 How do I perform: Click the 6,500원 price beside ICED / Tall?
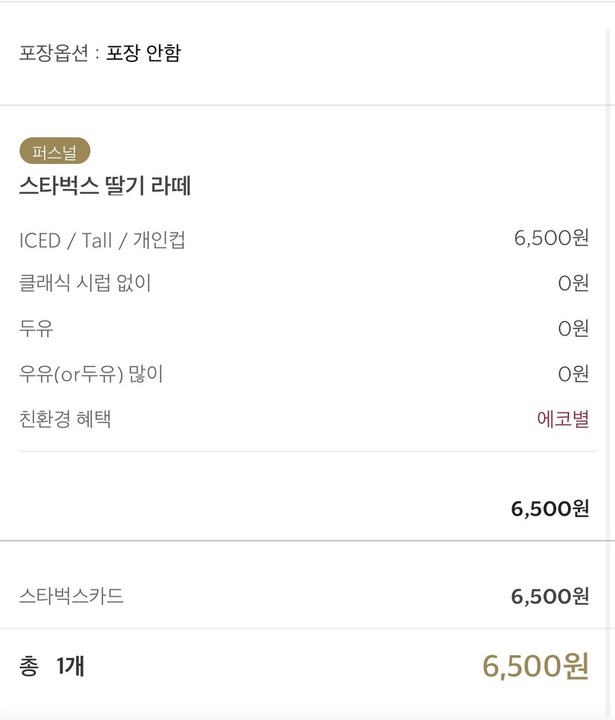[x=550, y=238]
